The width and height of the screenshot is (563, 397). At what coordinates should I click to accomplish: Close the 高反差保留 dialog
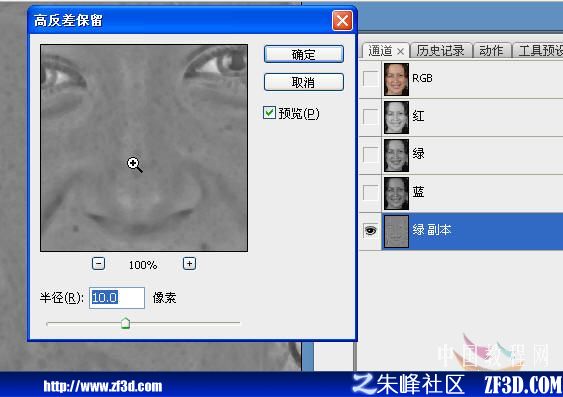click(342, 20)
